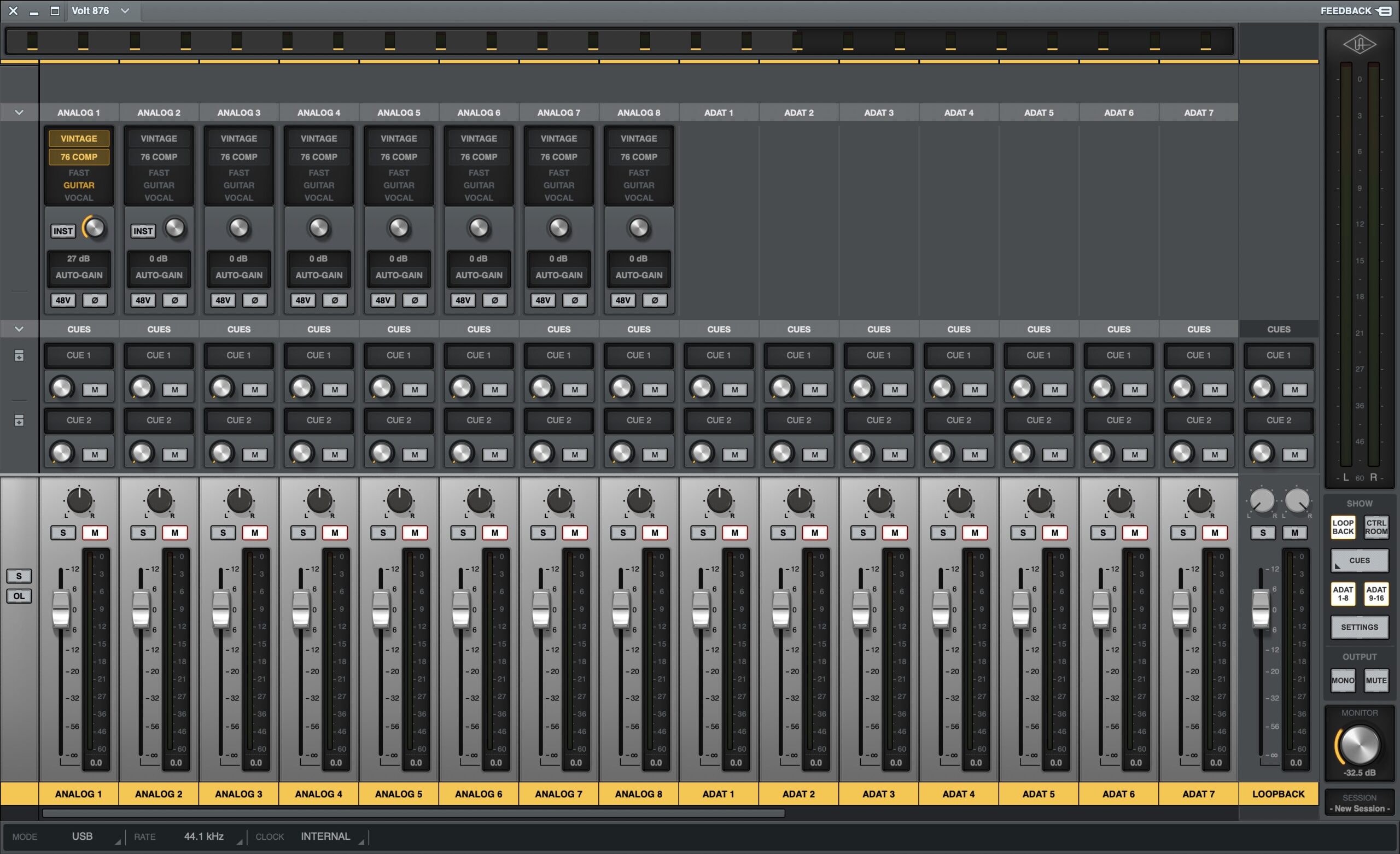The width and height of the screenshot is (1400, 854).
Task: Click the CUE 2 row options icon
Action: click(19, 420)
